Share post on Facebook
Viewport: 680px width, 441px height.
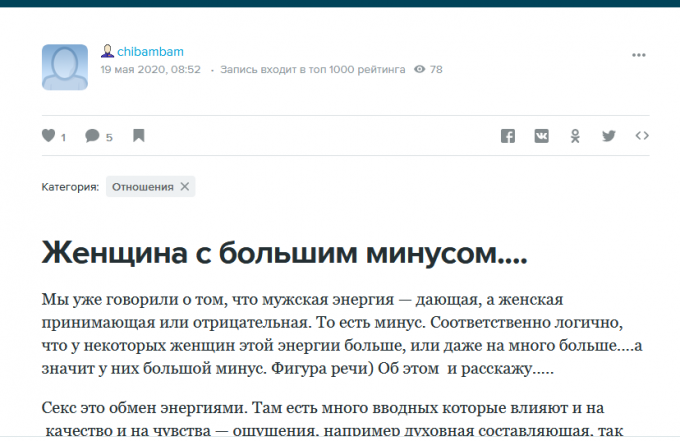tap(508, 136)
